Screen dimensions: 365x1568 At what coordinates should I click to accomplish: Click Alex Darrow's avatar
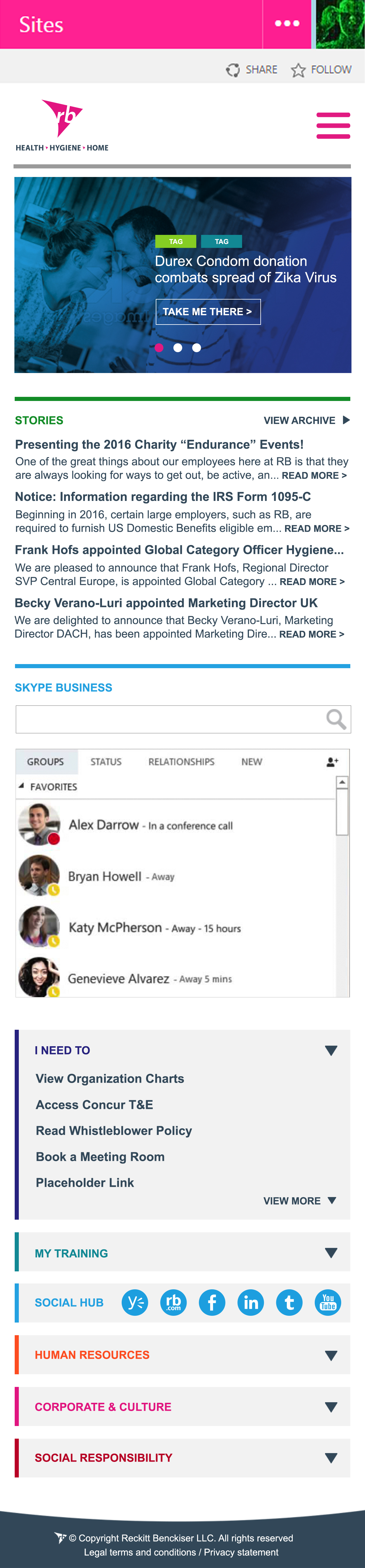click(39, 824)
